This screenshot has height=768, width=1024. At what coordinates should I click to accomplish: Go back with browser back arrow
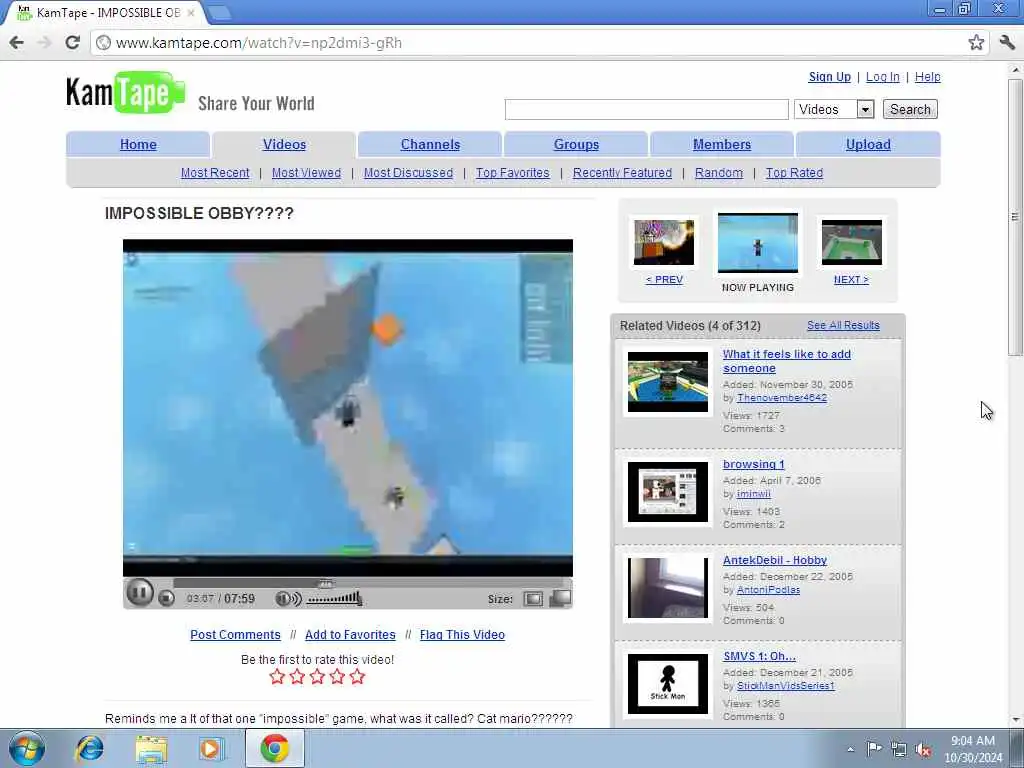point(17,42)
